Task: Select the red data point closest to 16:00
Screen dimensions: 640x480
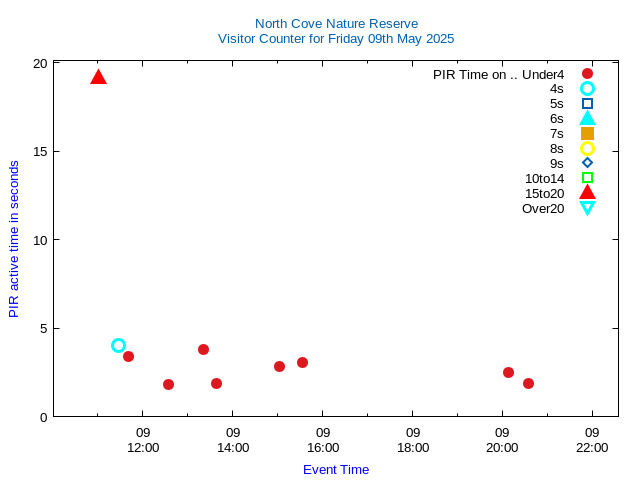Action: coord(302,362)
